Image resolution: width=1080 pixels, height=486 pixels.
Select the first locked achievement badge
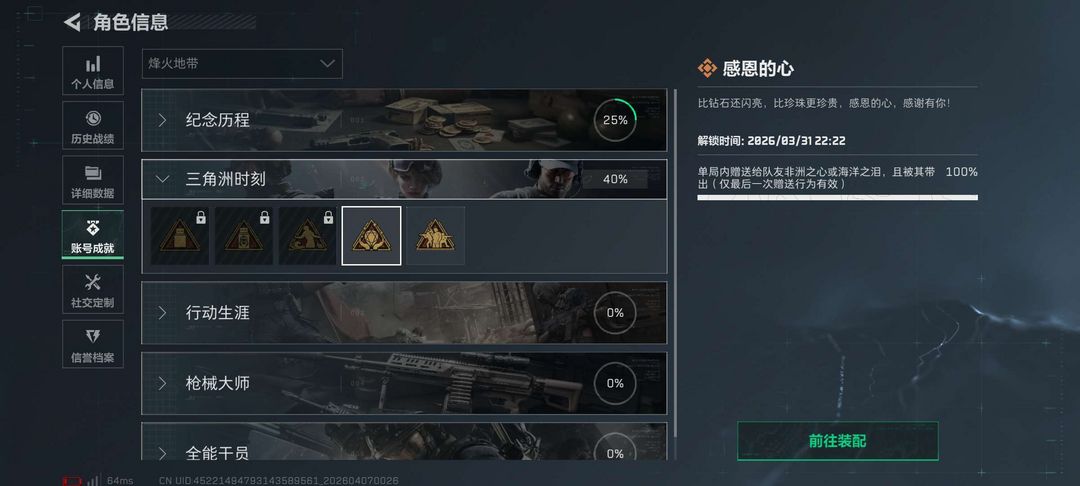pyautogui.click(x=180, y=235)
